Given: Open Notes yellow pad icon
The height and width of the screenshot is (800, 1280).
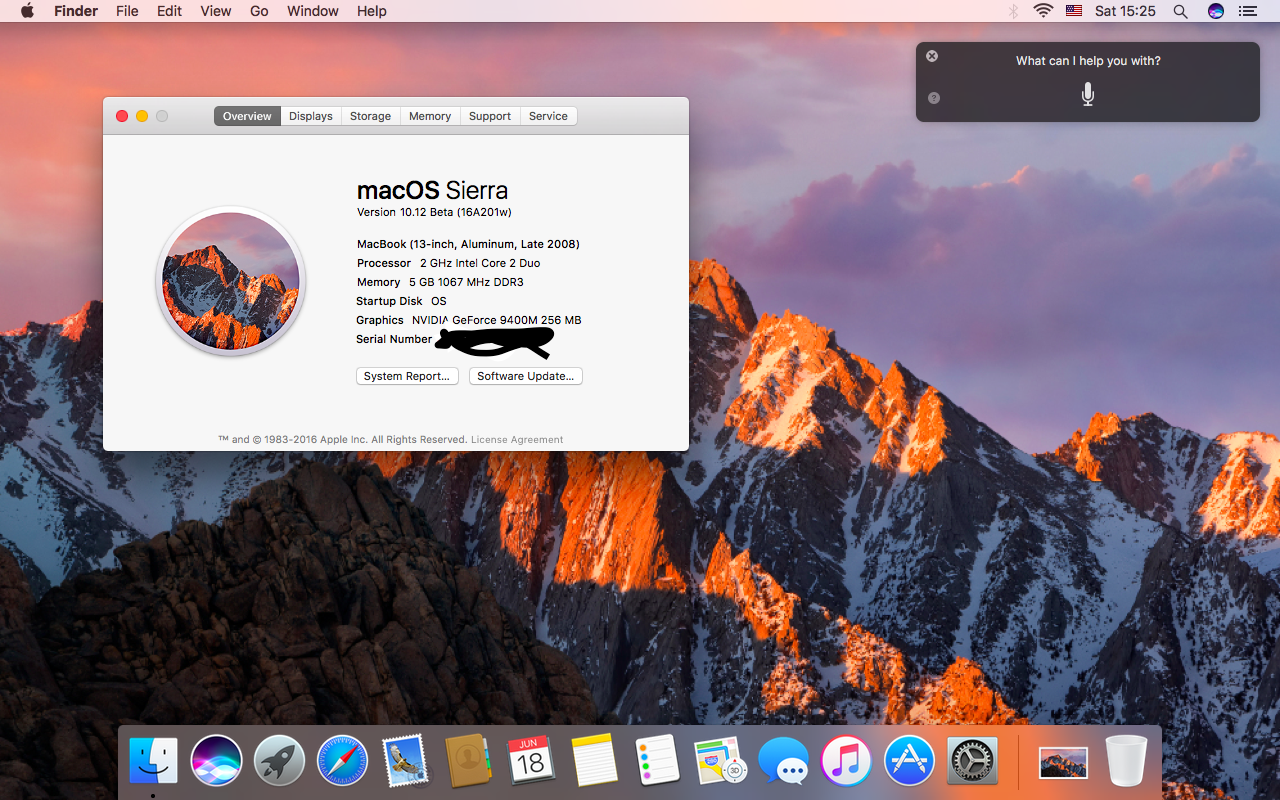Looking at the screenshot, I should (595, 761).
